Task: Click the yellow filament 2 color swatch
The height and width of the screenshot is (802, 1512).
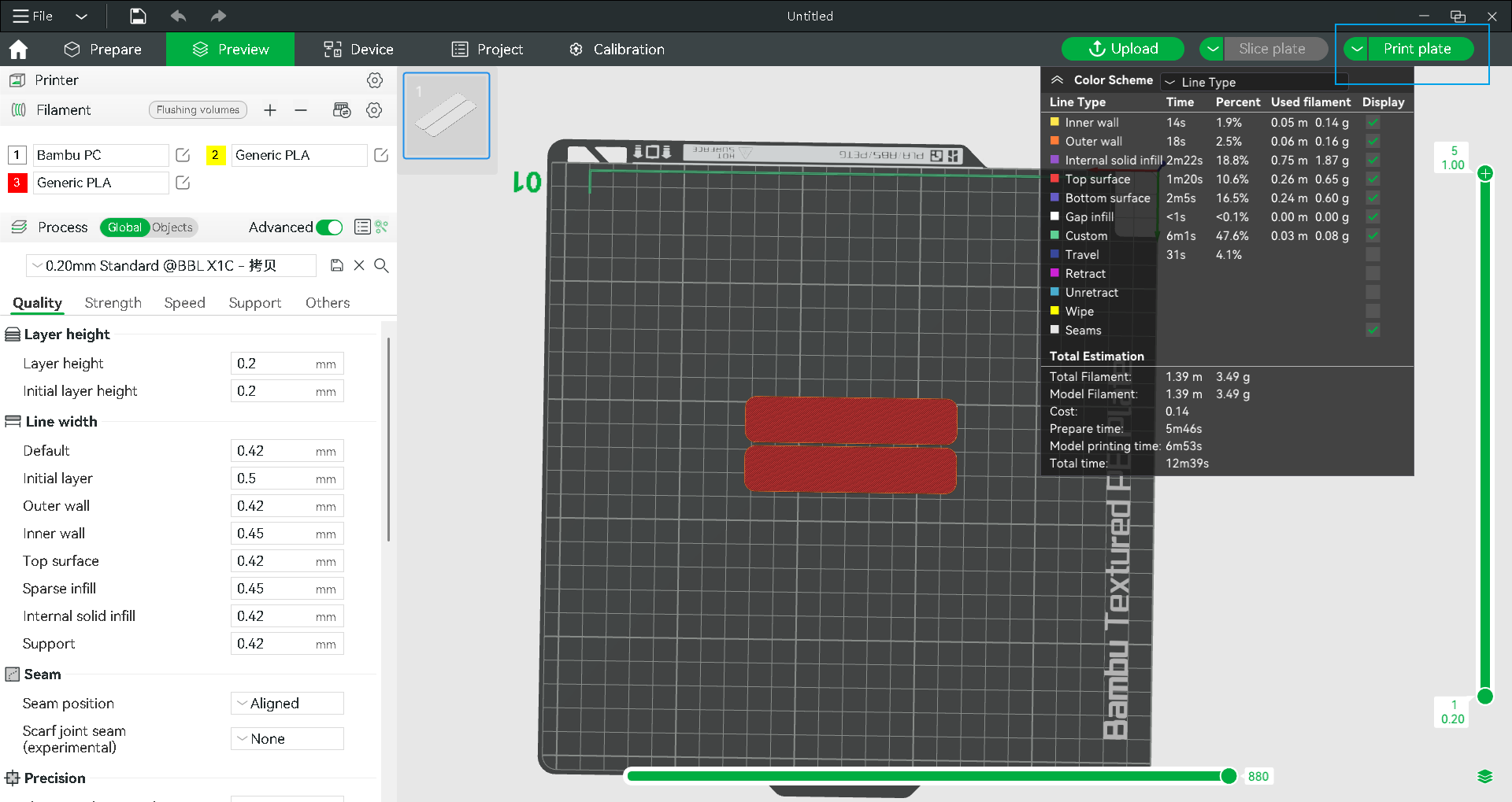Action: (x=215, y=155)
